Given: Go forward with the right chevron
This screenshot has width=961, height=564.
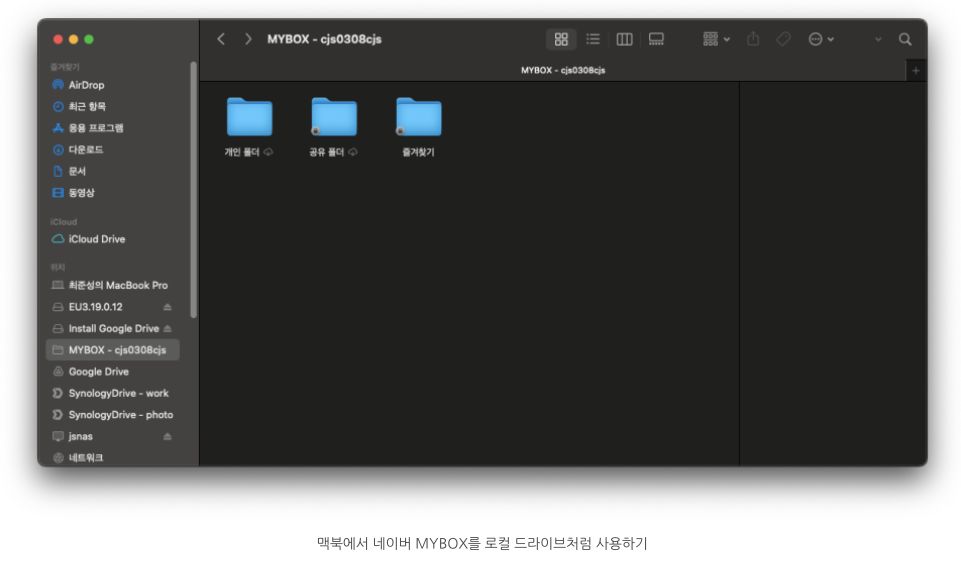Looking at the screenshot, I should [x=248, y=39].
